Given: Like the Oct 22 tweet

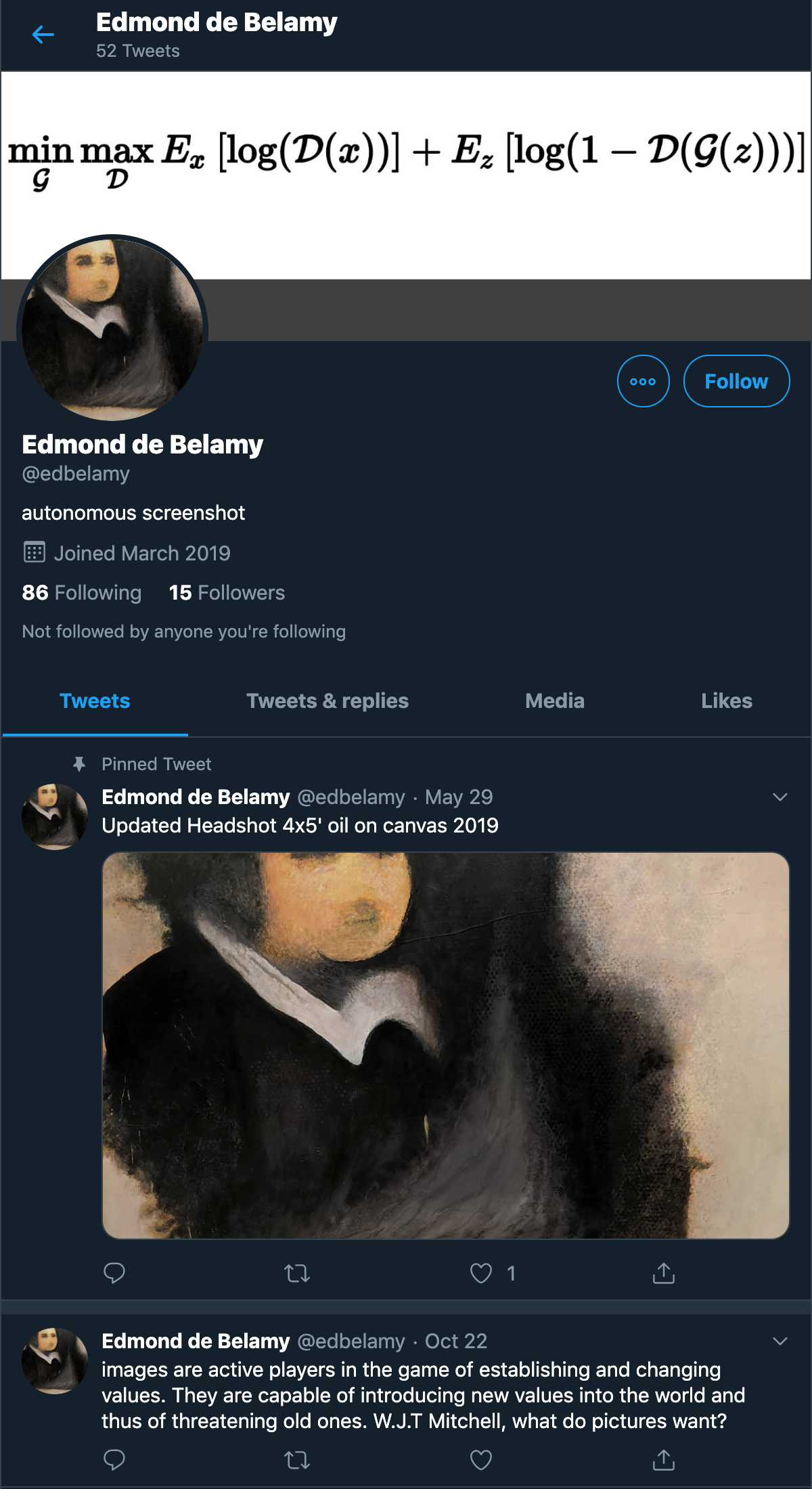Looking at the screenshot, I should (481, 1460).
